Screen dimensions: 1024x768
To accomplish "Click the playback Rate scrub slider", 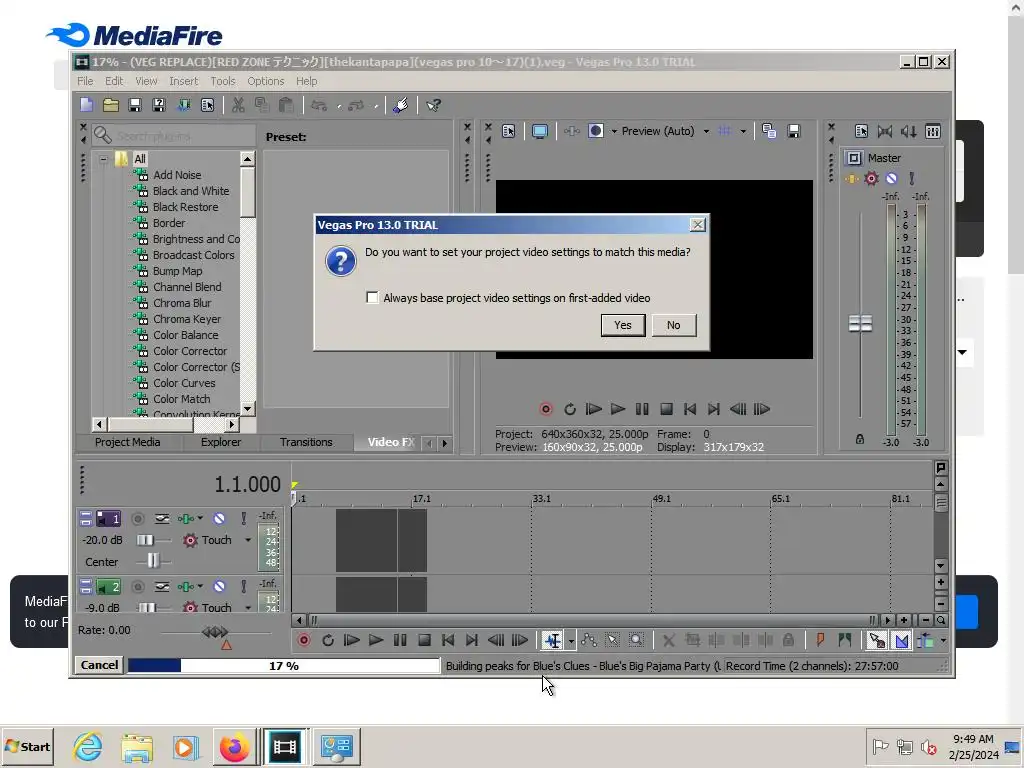I will tap(215, 632).
